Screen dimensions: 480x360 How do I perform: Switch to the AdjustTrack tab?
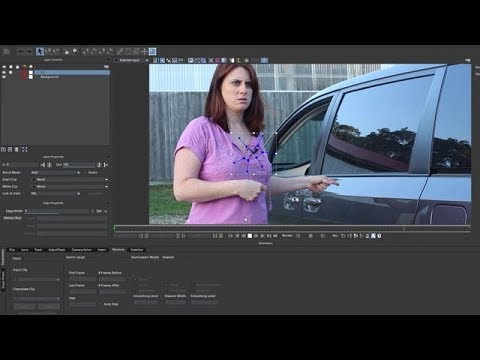[x=57, y=249]
